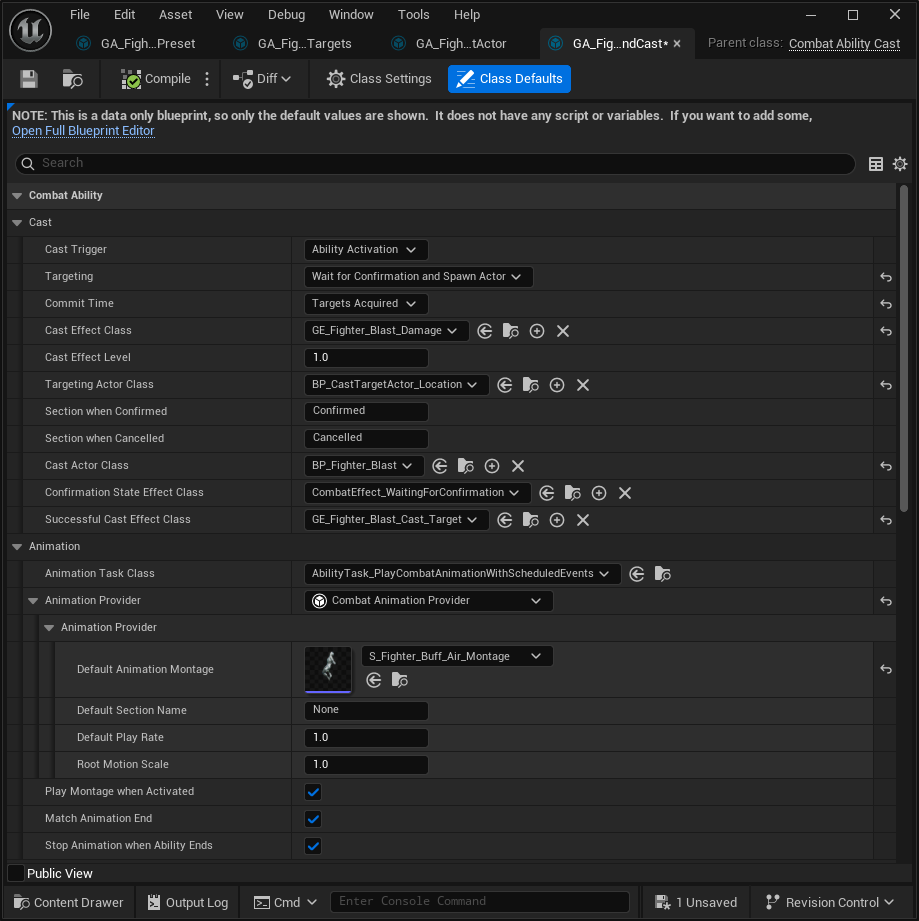The height and width of the screenshot is (921, 919).
Task: Click the Browse to asset toolbar icon
Action: point(72,79)
